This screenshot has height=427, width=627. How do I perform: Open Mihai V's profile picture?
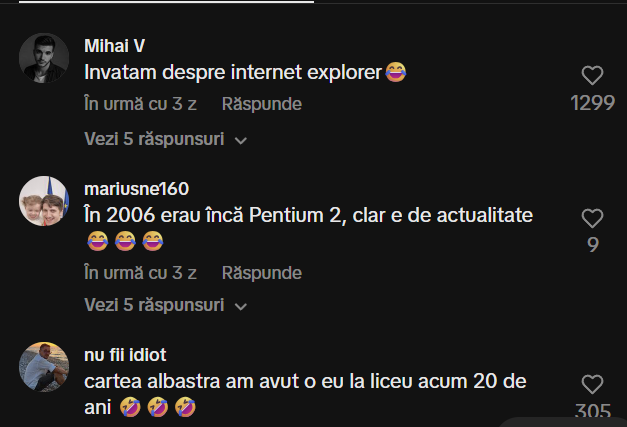point(44,58)
